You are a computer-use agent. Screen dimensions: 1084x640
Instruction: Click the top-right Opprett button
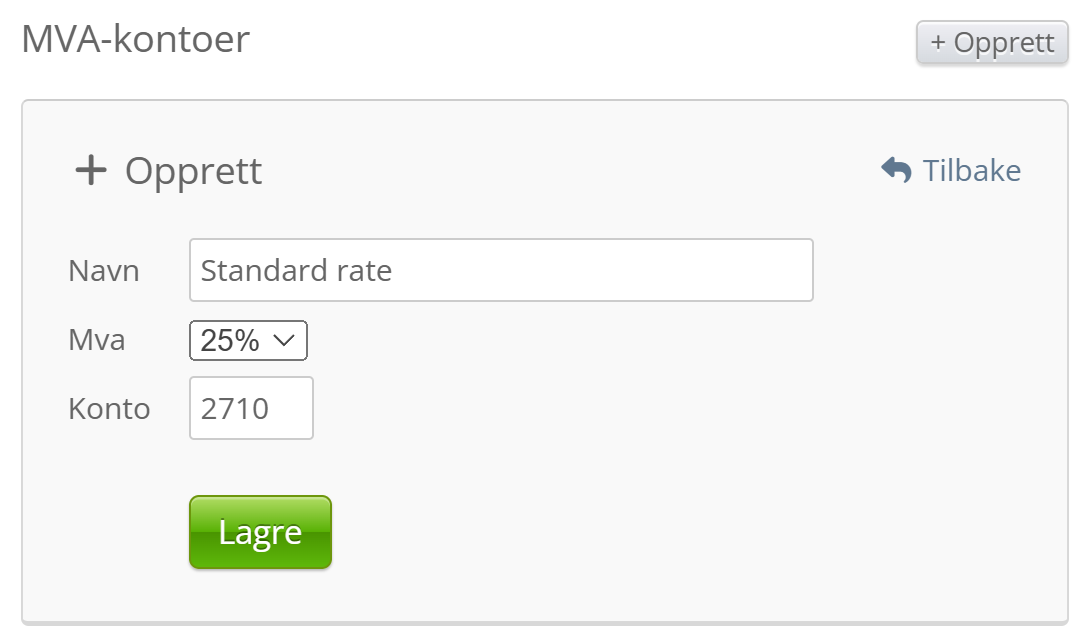coord(992,43)
